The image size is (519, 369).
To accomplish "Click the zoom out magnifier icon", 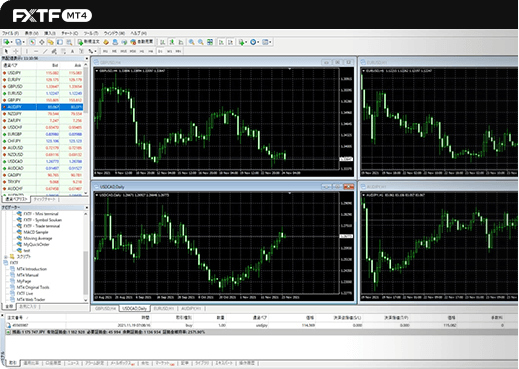I will click(201, 42).
